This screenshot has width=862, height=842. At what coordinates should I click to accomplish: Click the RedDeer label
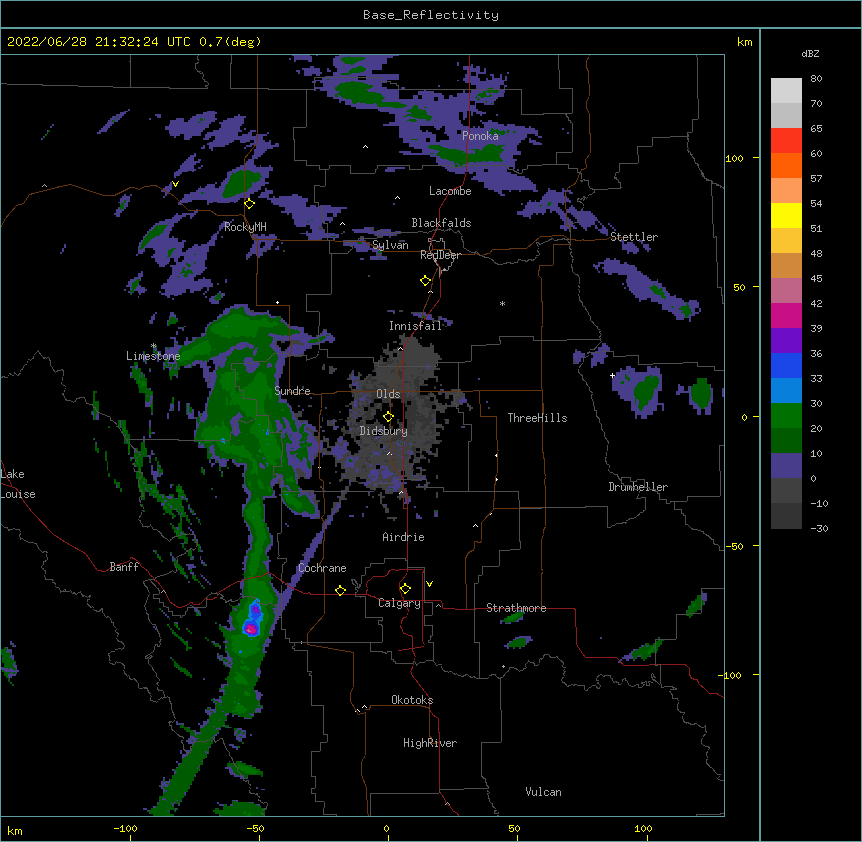point(440,255)
